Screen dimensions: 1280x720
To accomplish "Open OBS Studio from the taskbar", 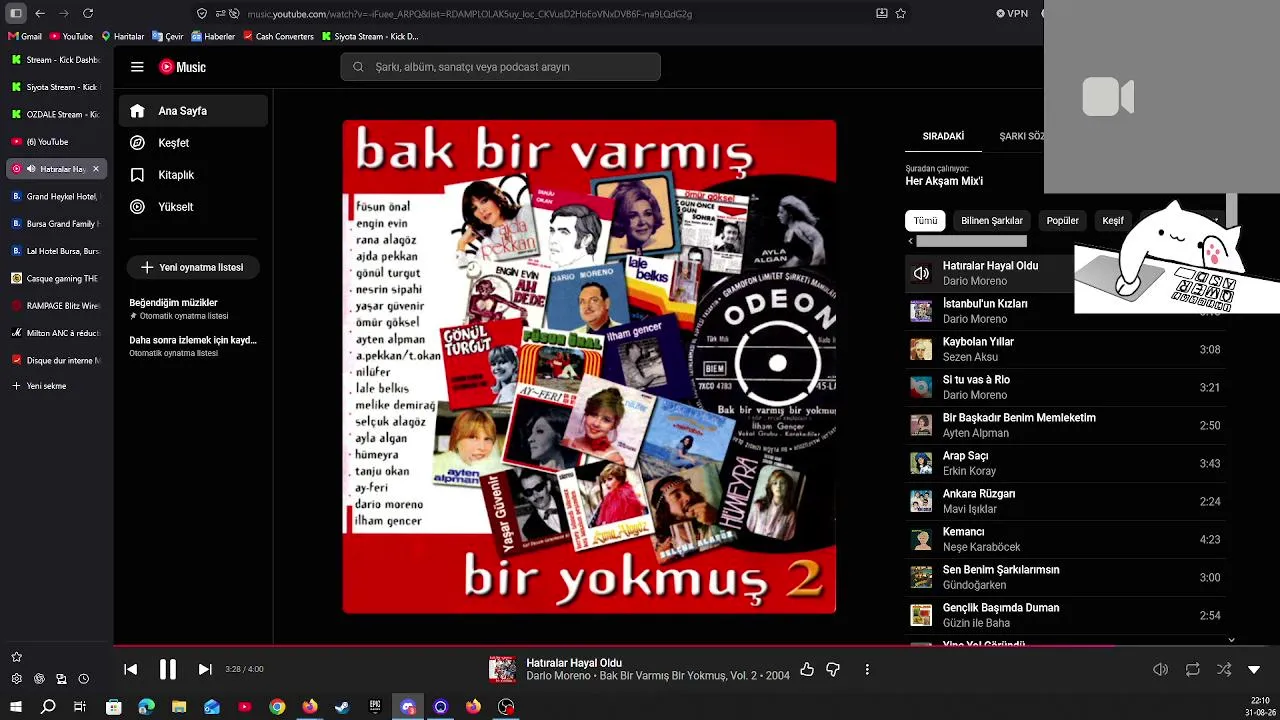I will pyautogui.click(x=506, y=707).
